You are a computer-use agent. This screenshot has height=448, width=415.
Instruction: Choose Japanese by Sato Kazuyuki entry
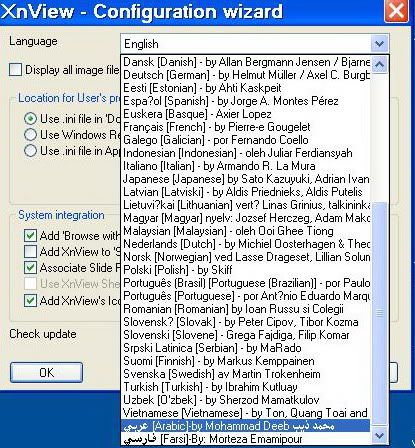246,179
